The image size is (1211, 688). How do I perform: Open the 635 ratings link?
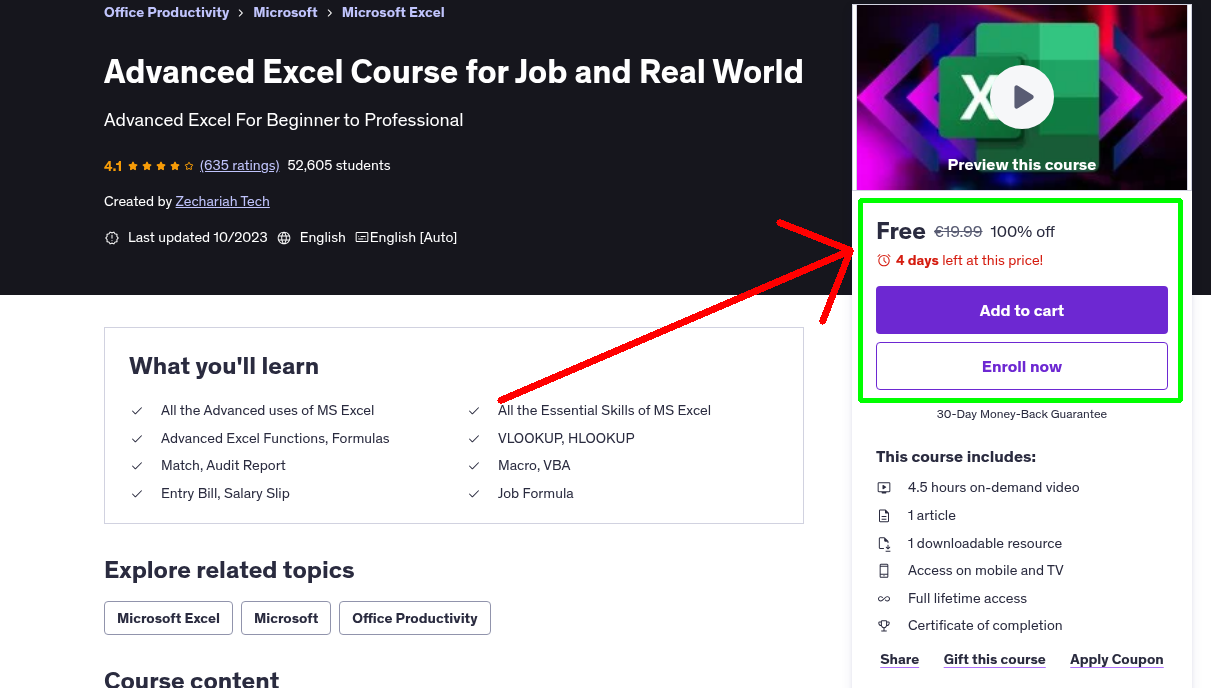[x=239, y=165]
